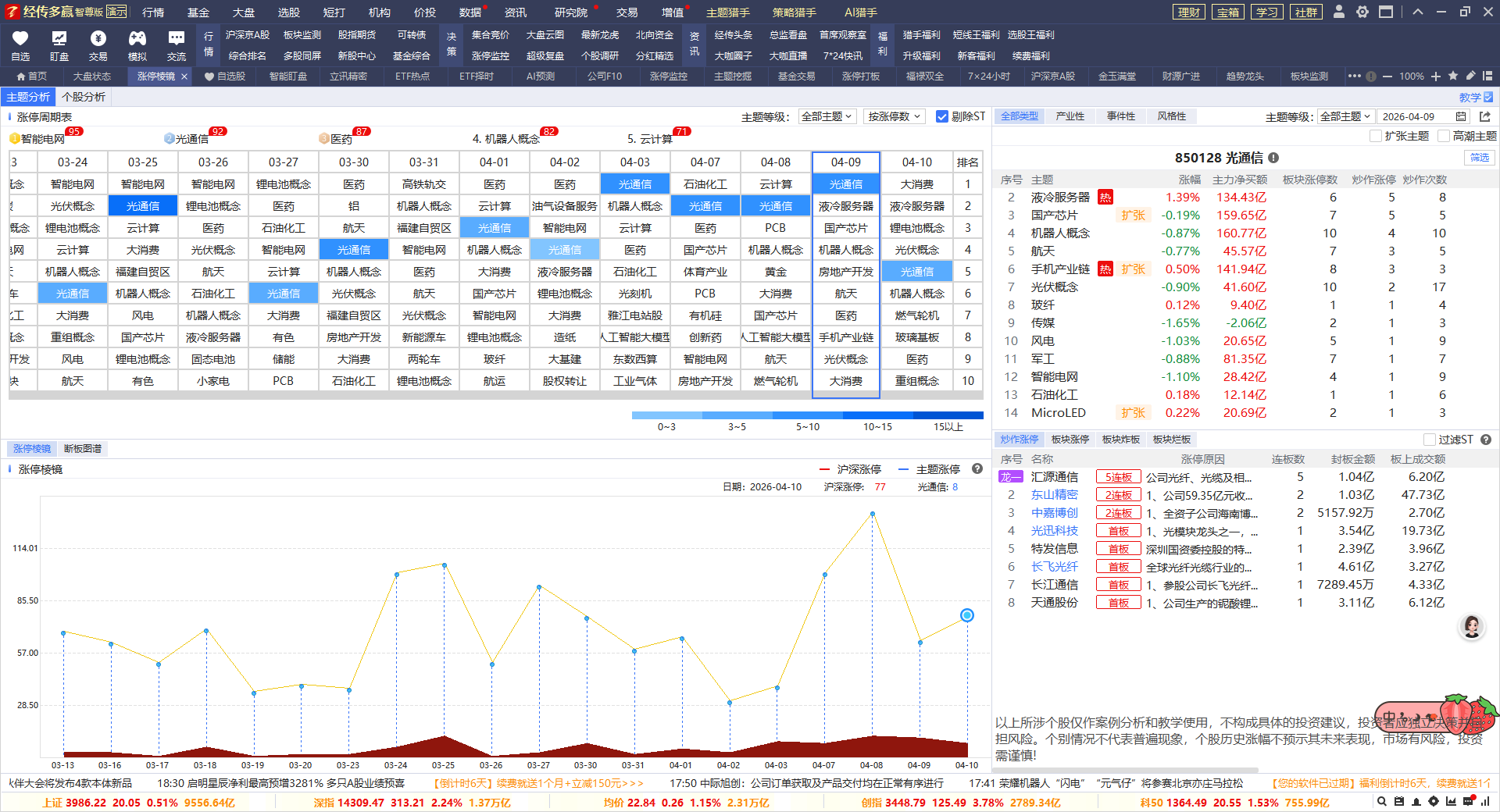This screenshot has width=1500, height=812.
Task: Open settings gear in title bar
Action: 1362,12
